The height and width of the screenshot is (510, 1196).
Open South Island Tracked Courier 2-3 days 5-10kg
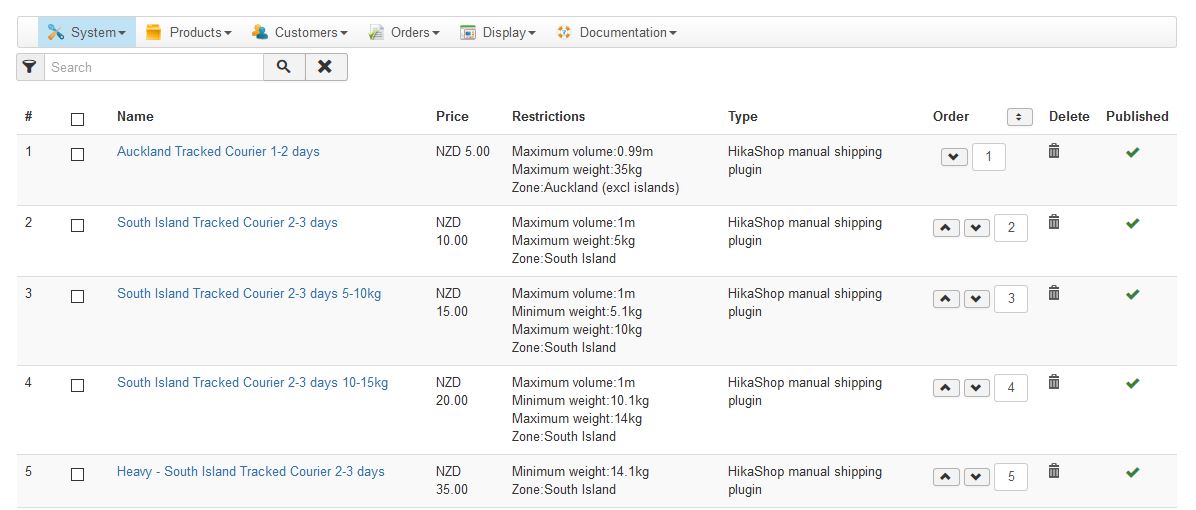coord(249,294)
